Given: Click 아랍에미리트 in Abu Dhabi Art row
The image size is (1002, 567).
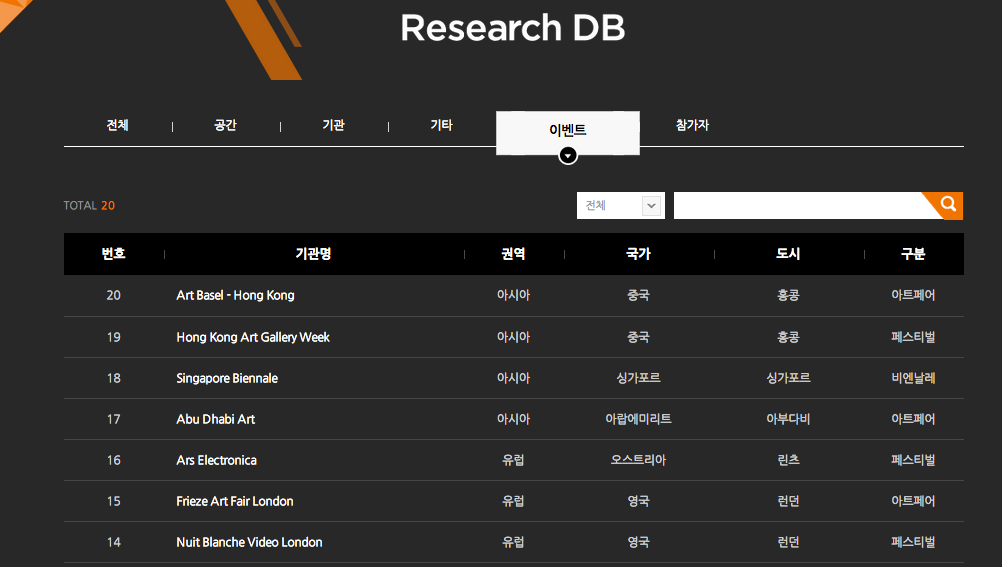Looking at the screenshot, I should point(638,419).
